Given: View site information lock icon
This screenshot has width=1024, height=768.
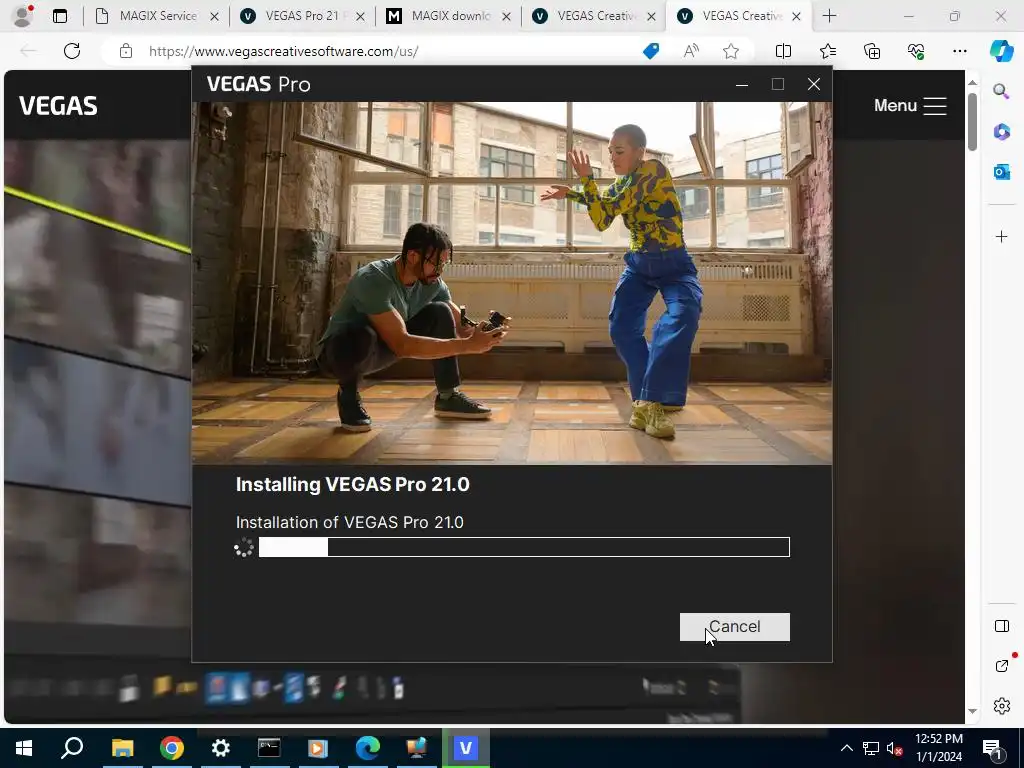Looking at the screenshot, I should click(126, 51).
